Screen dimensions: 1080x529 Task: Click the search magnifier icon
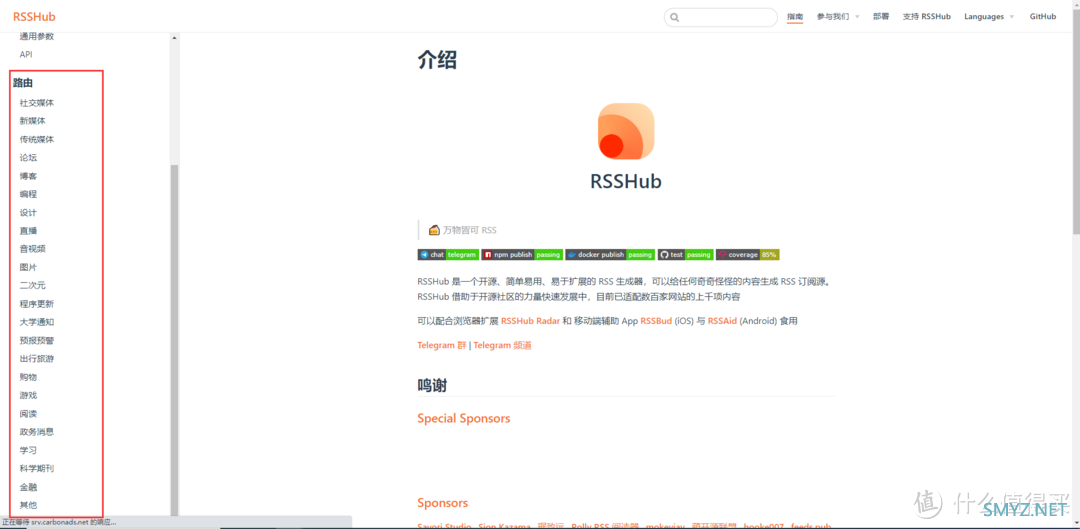[x=675, y=17]
